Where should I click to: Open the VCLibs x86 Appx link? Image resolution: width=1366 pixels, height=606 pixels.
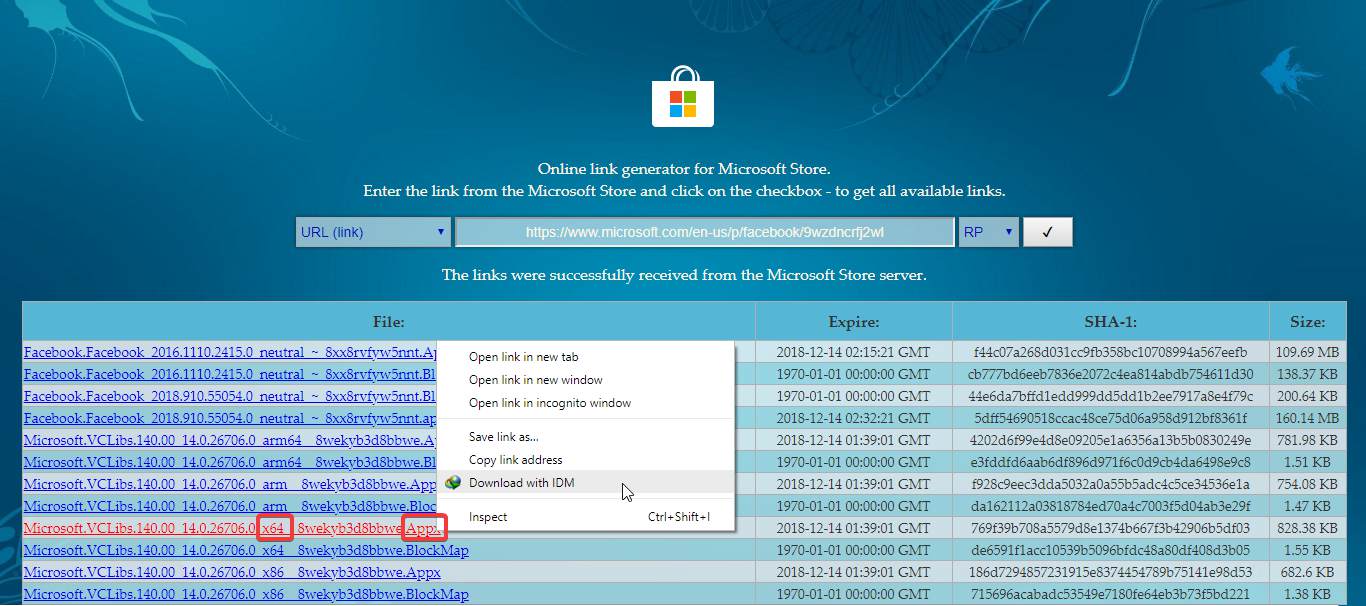[232, 572]
